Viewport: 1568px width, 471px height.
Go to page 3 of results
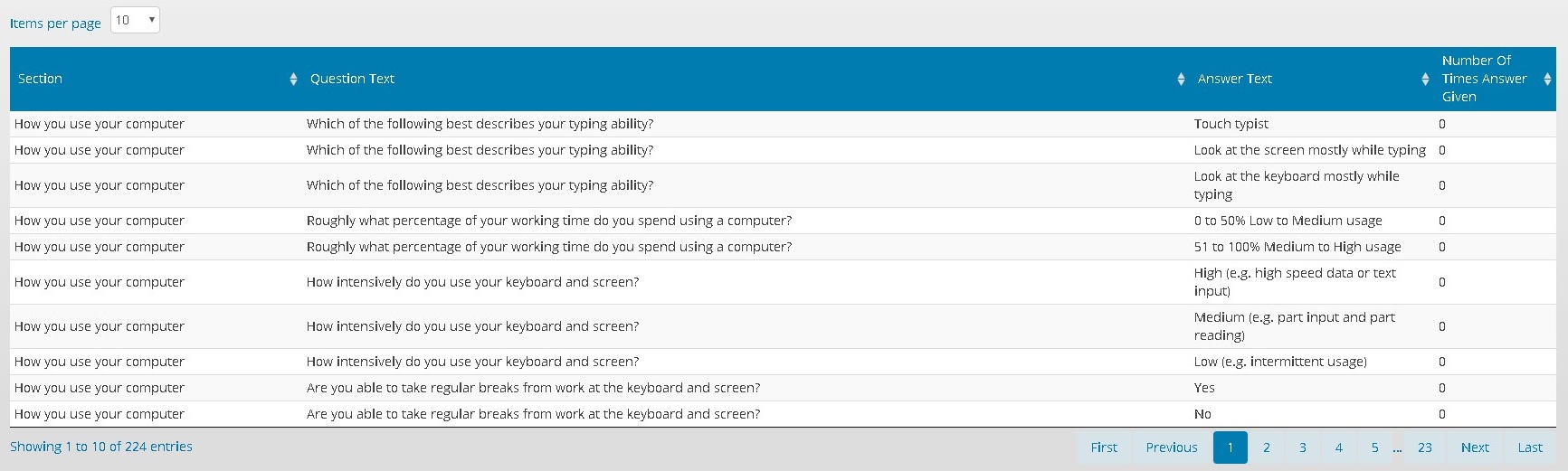pos(1302,447)
